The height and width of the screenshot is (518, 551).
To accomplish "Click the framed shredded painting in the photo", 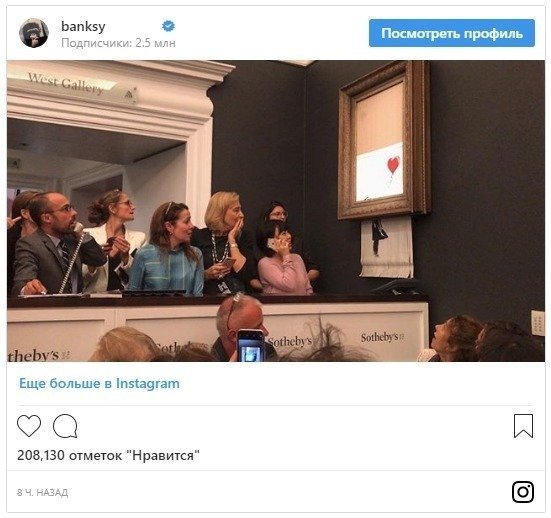I will coord(384,141).
